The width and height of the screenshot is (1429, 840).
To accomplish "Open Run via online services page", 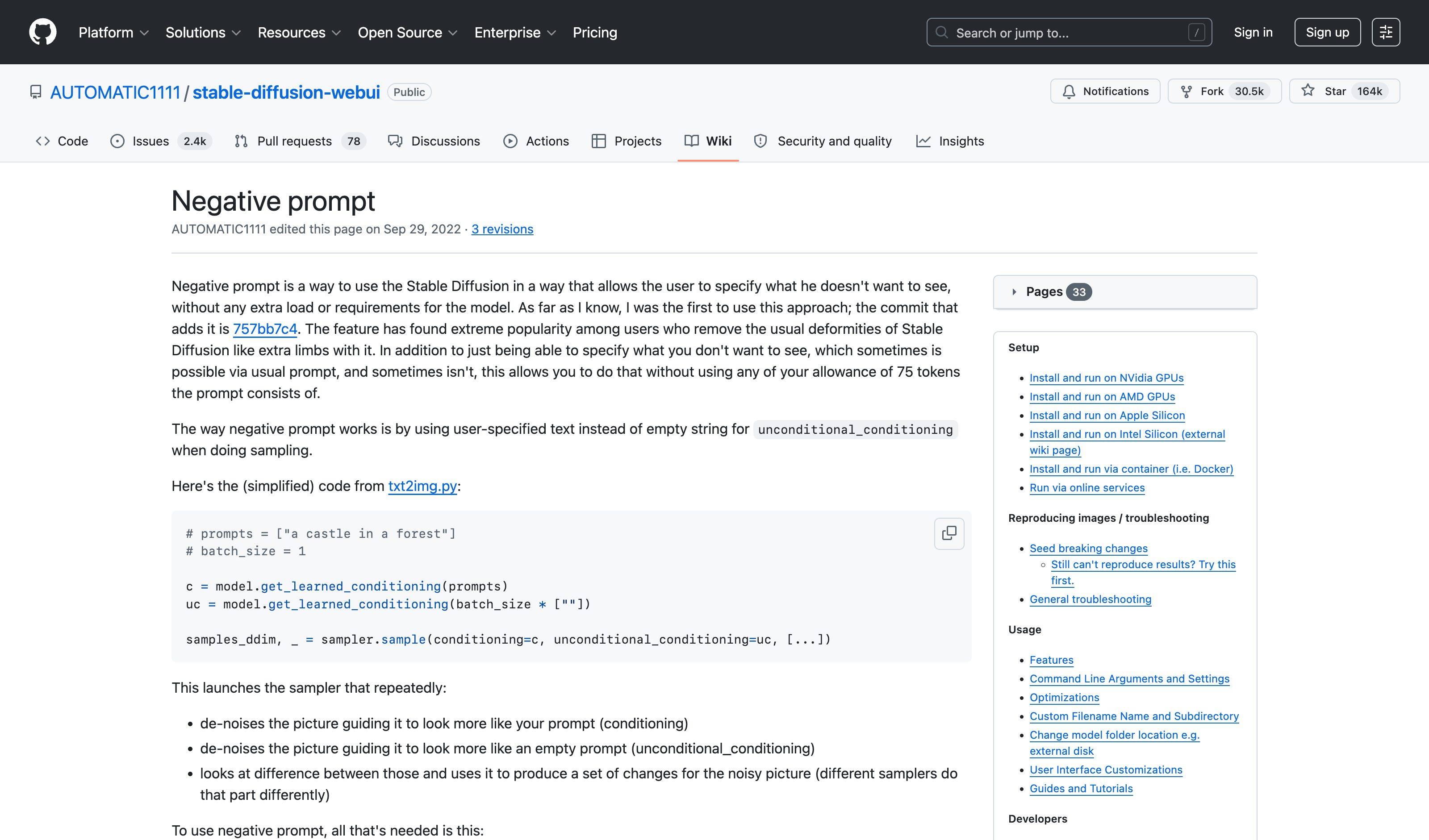I will (x=1086, y=487).
